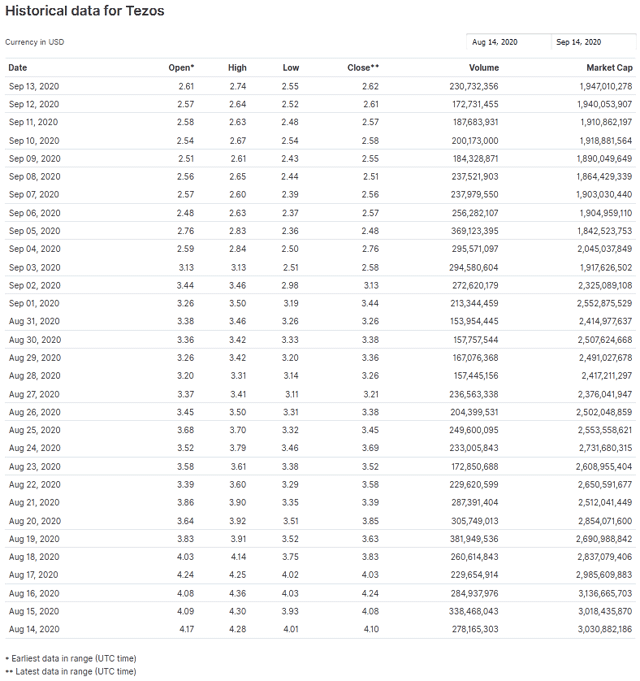Click the Earliest data in range footnote
This screenshot has height=681, width=640.
[71, 658]
